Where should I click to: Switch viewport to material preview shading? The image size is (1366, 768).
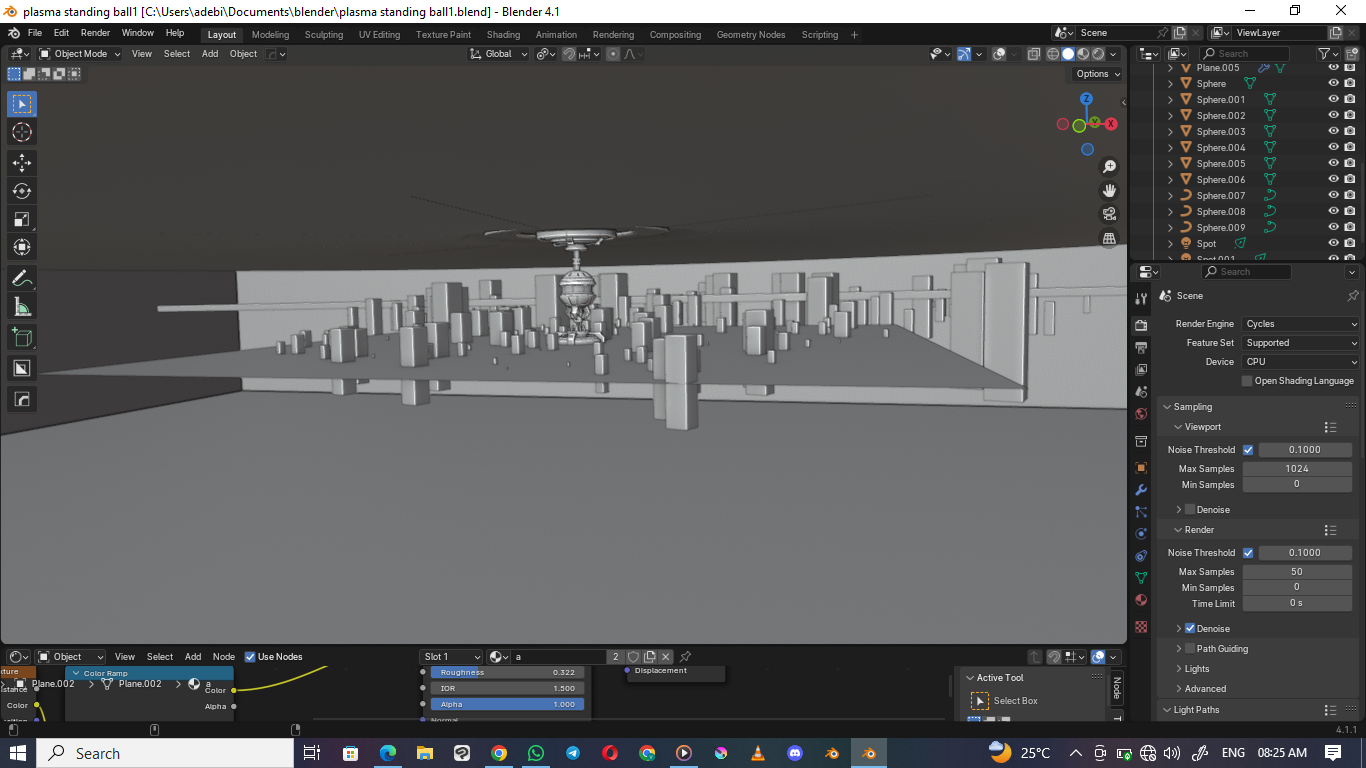(x=1083, y=54)
